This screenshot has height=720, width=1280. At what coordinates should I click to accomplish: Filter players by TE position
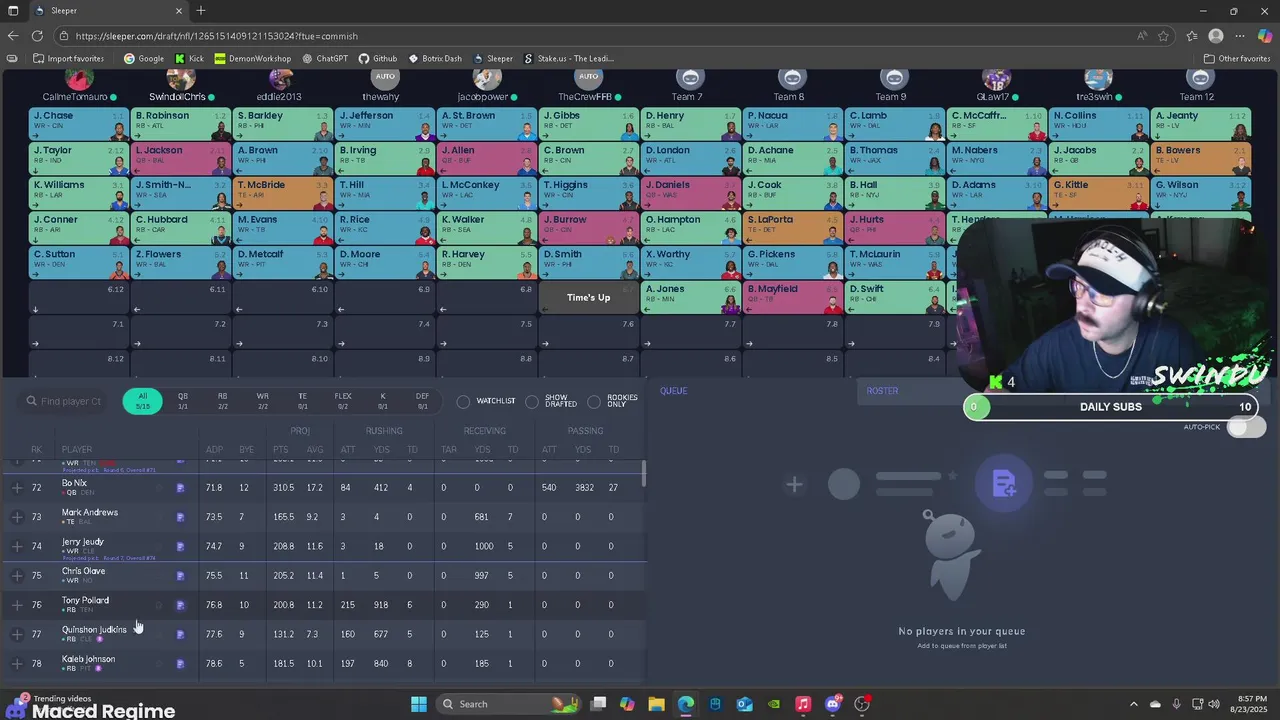[x=303, y=401]
